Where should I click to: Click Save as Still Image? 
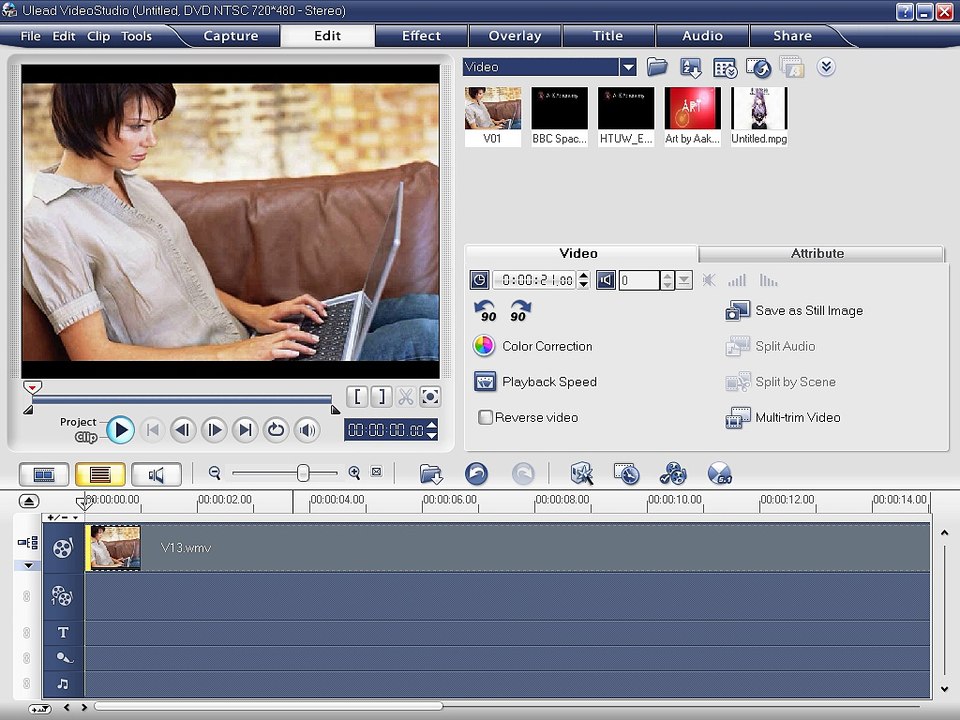click(793, 311)
